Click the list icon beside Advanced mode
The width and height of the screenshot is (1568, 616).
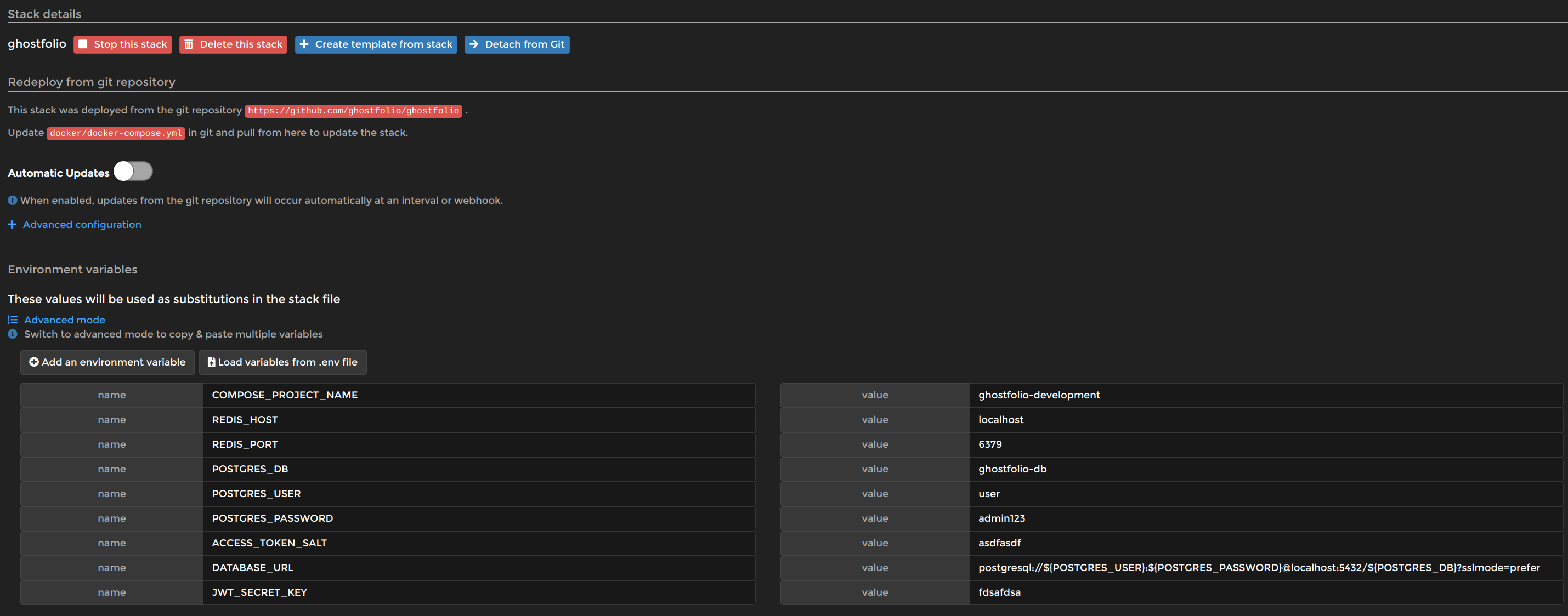click(12, 320)
